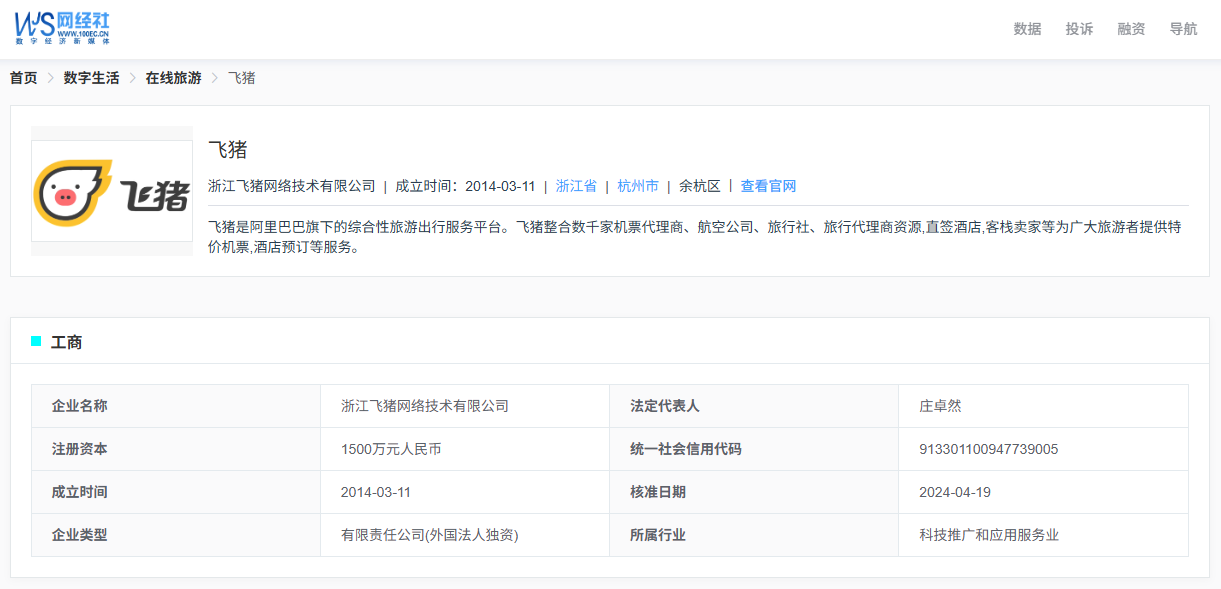Click the 飞猪 company title heading

point(227,150)
